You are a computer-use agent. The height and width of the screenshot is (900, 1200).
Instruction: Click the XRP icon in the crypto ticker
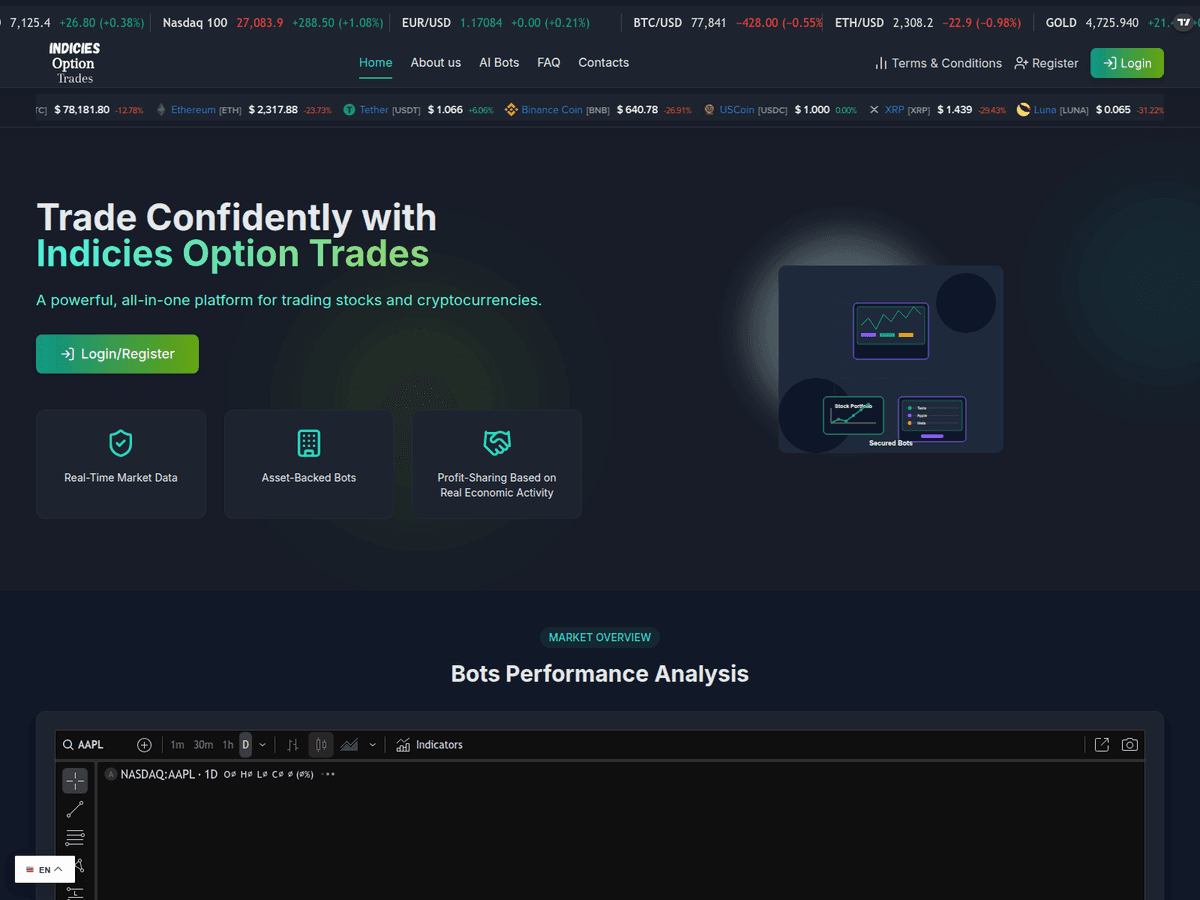pos(874,110)
